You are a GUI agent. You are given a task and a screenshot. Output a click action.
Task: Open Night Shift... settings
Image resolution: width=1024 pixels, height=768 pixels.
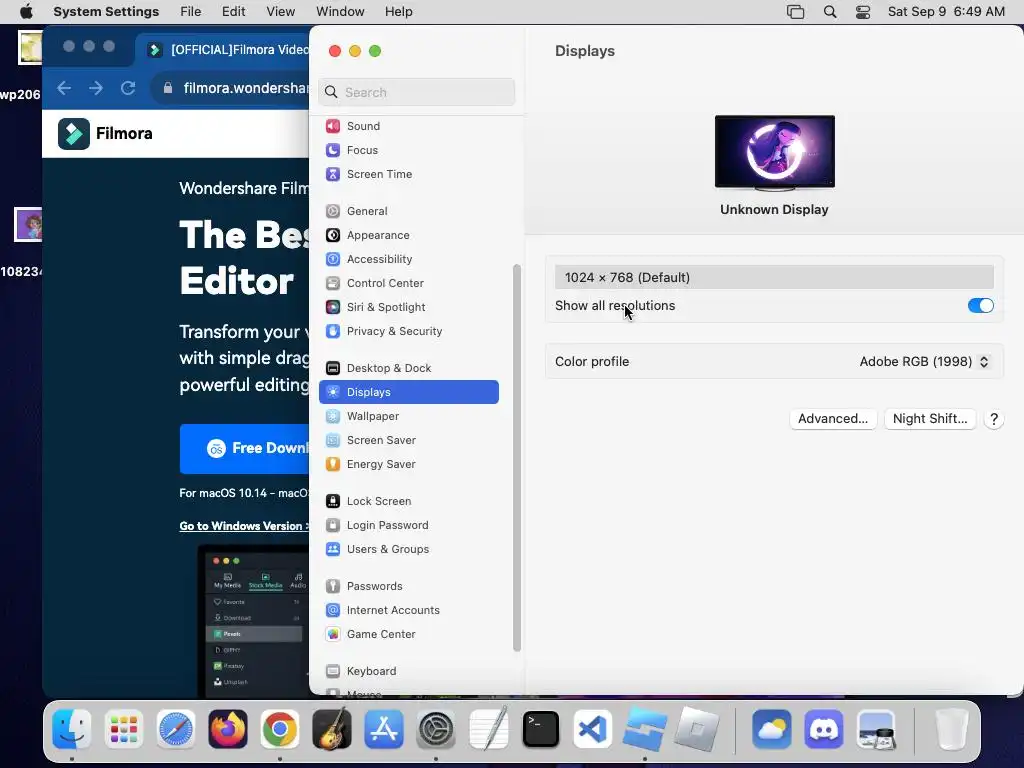tap(930, 419)
